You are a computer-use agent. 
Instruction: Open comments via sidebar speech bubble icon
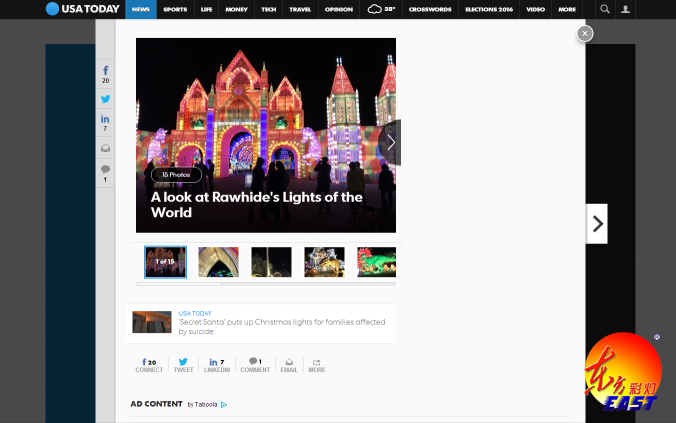click(105, 172)
